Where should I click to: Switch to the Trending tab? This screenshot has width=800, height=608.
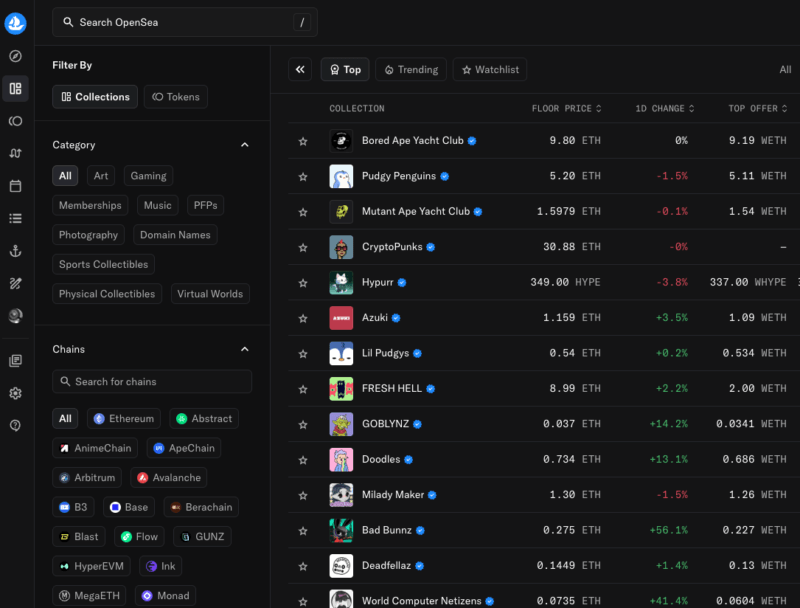pos(411,69)
